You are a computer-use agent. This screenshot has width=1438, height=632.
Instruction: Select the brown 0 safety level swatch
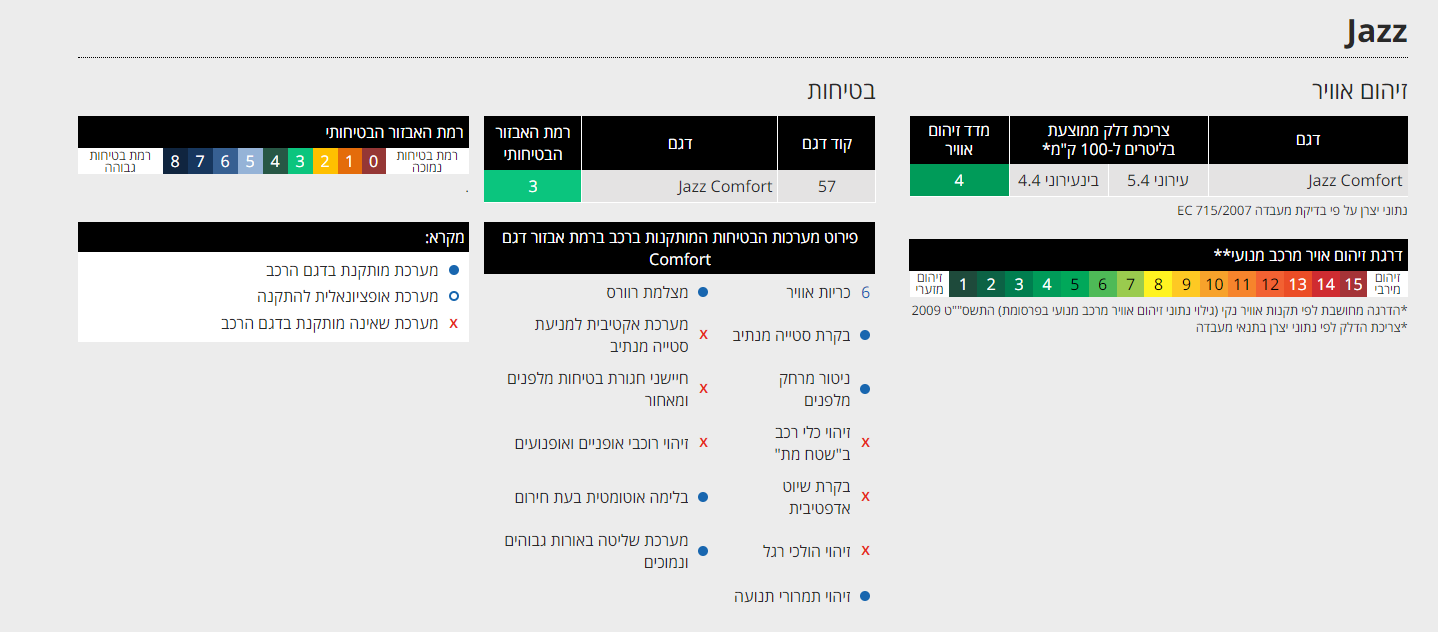click(373, 161)
